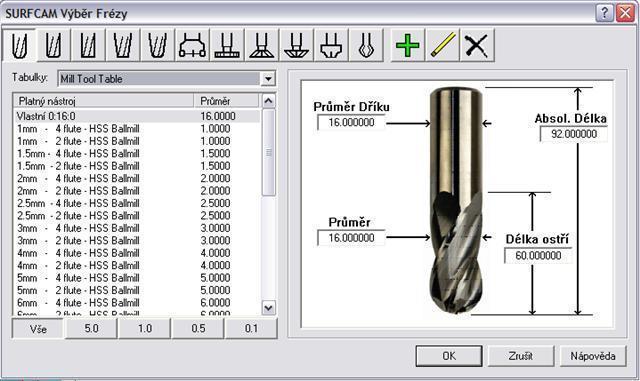Choose the corner rounding cutter icon
Viewport: 640px width, 381px height.
[x=331, y=45]
